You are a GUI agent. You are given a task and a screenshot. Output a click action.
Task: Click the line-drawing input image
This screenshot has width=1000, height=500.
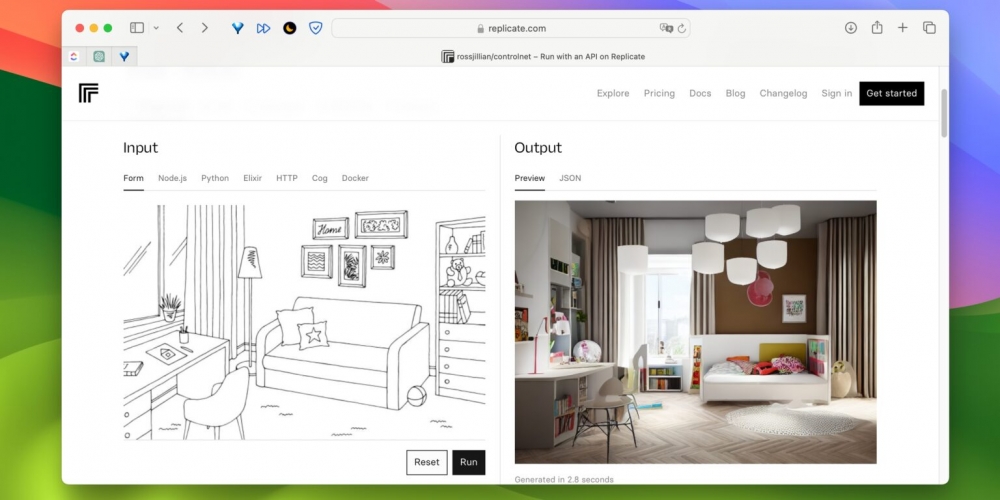tap(304, 322)
